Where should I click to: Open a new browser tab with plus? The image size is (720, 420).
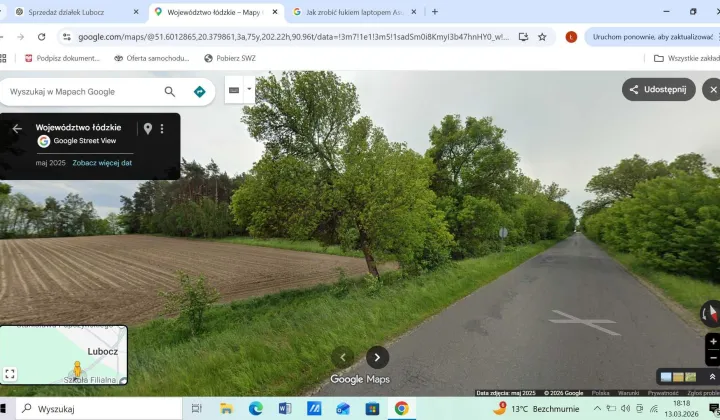[x=435, y=12]
